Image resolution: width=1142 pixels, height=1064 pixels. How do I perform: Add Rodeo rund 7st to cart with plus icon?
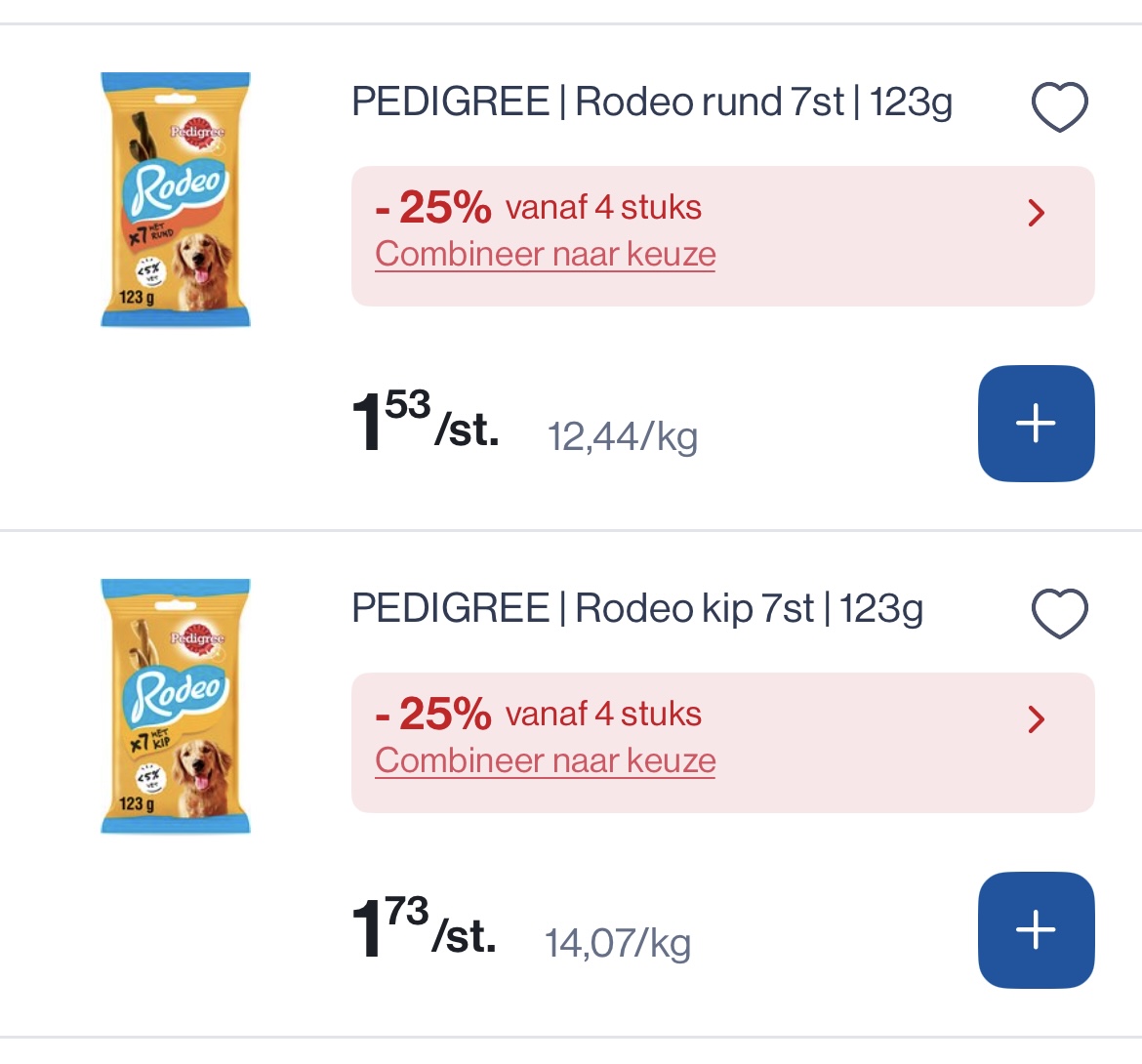(x=1036, y=423)
